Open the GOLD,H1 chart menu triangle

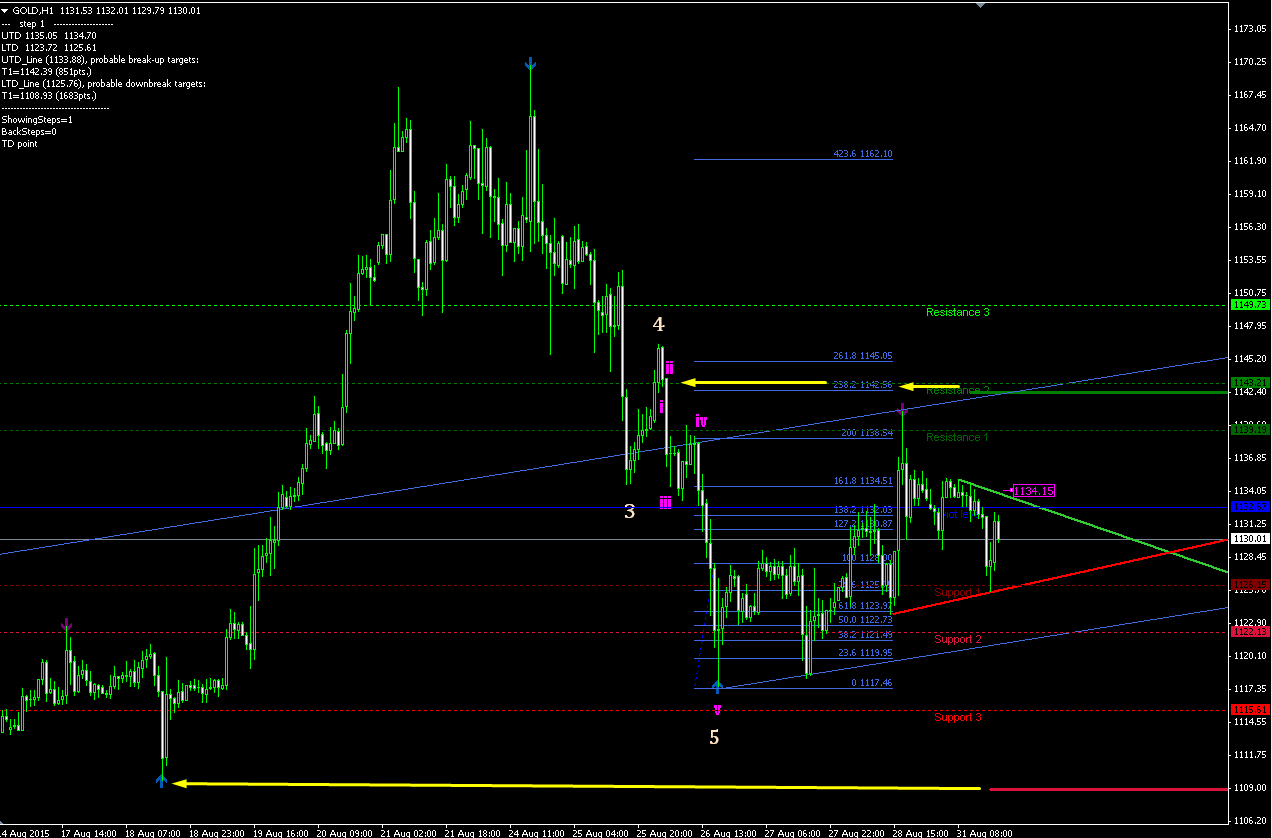(x=6, y=10)
